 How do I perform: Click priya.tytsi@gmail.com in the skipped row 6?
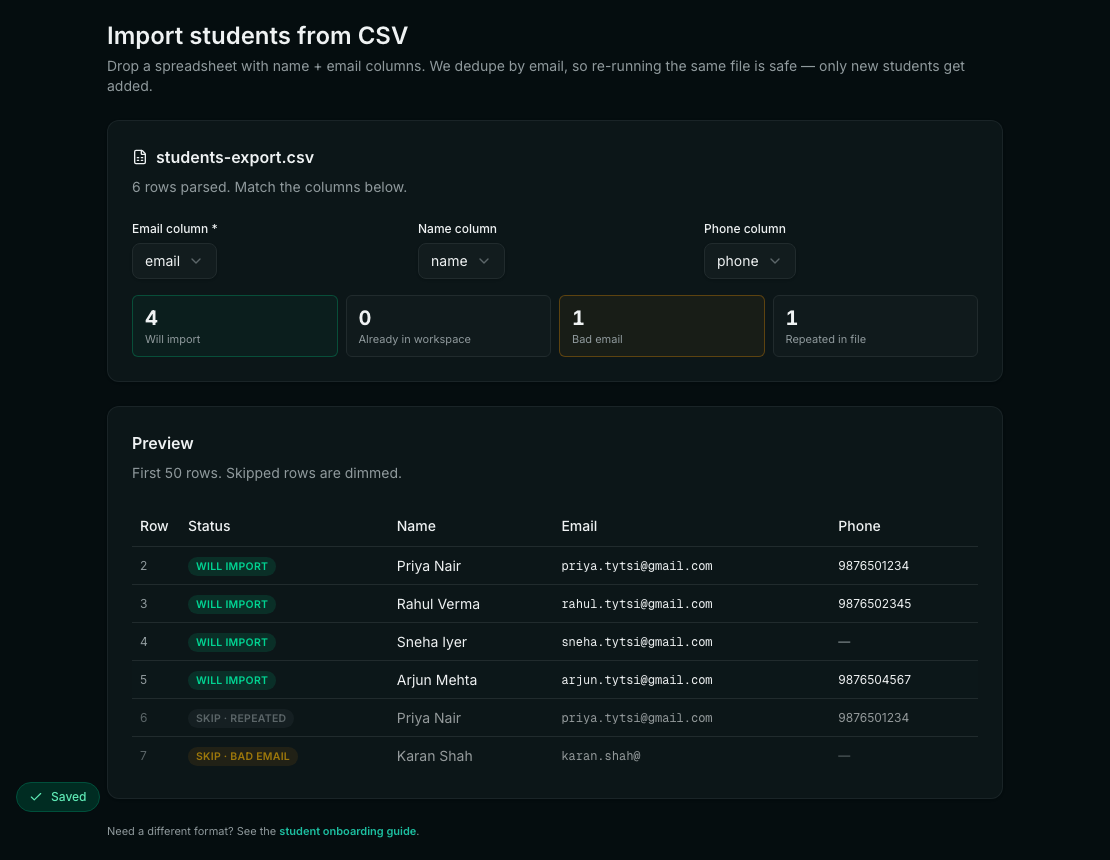pos(637,718)
